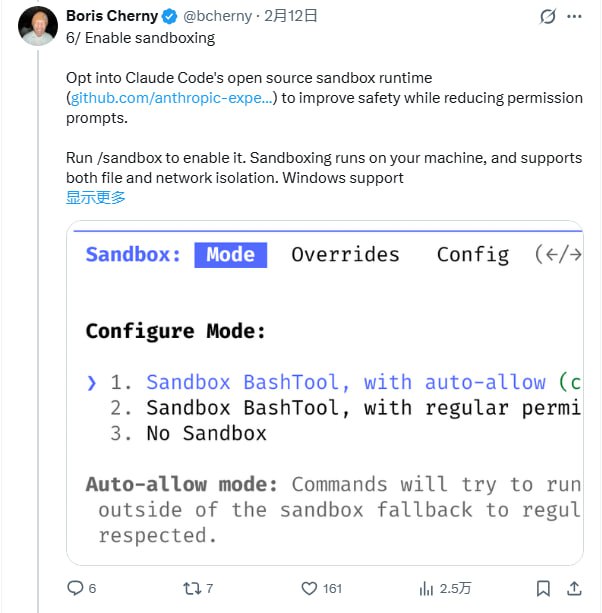Viewport: 602px width, 613px height.
Task: Share the post via share icon
Action: click(x=574, y=588)
